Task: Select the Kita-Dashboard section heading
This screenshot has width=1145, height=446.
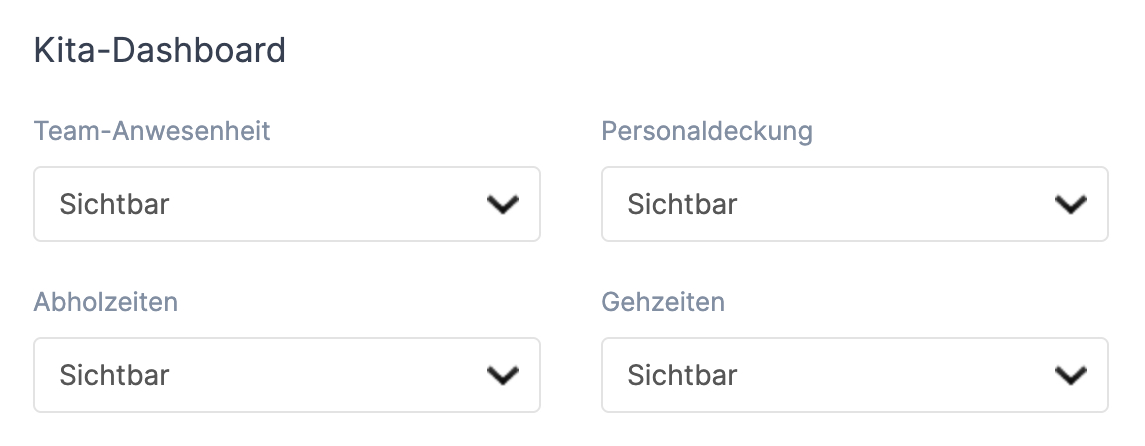Action: pos(160,50)
